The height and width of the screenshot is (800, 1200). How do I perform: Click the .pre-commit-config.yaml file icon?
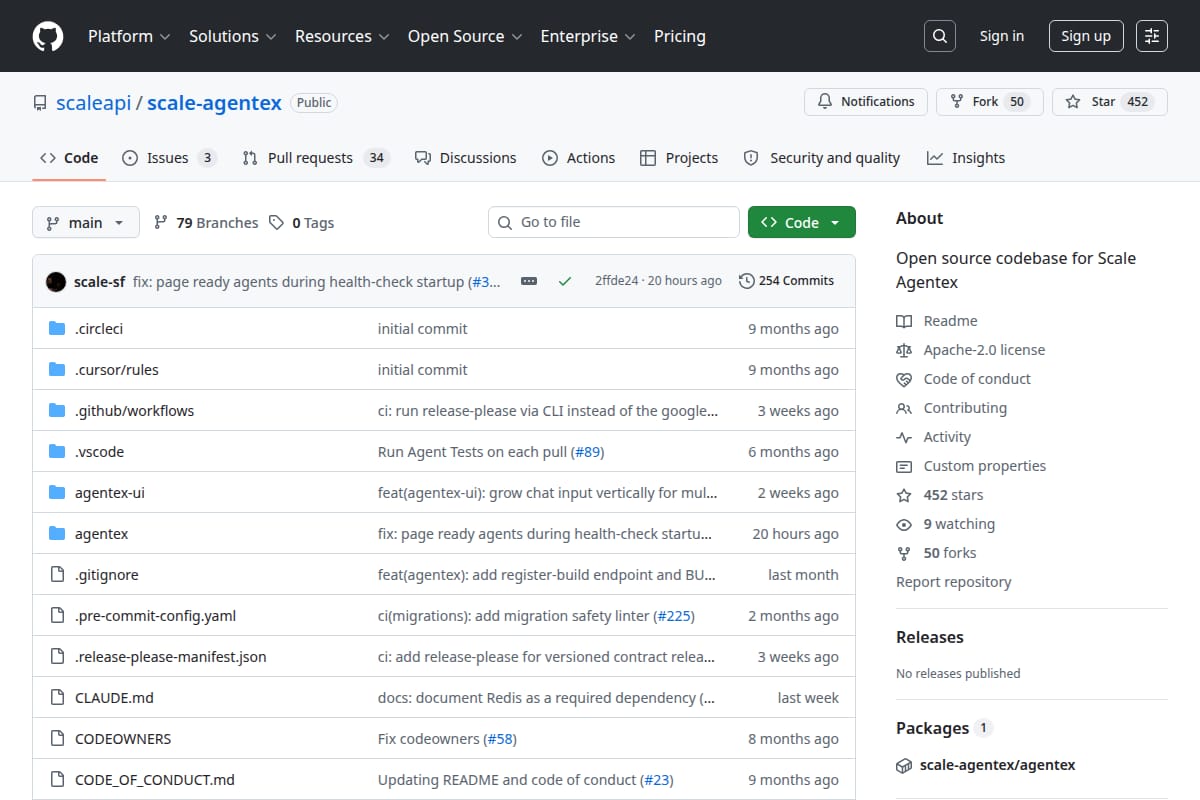point(57,616)
